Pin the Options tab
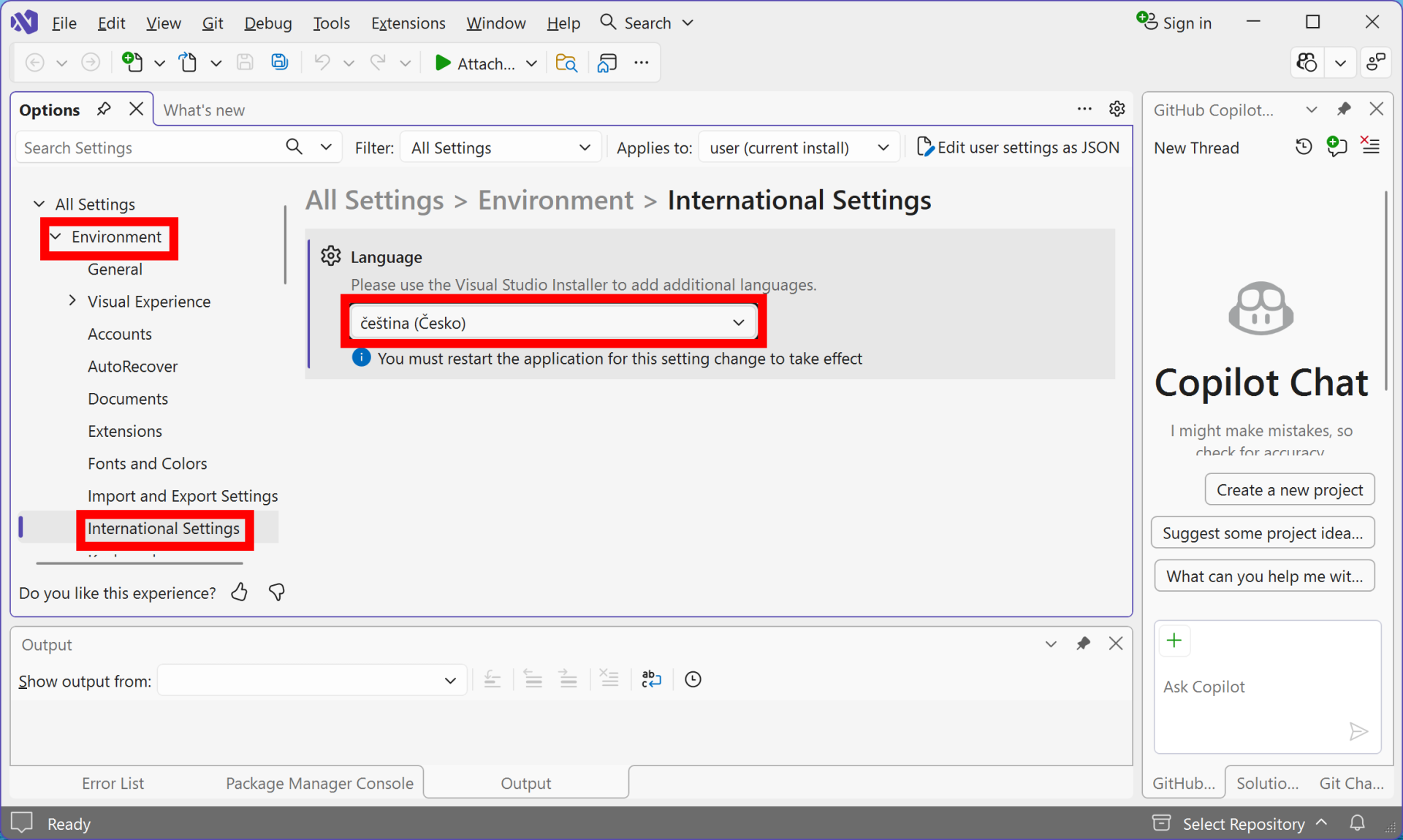Screen dimensions: 1403x840 [104, 110]
